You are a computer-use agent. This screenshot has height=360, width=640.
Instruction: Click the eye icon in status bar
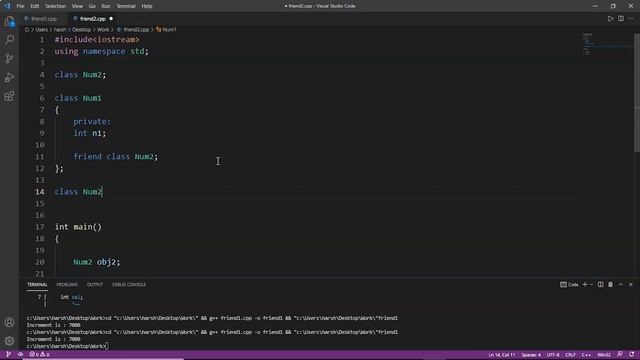20,354
